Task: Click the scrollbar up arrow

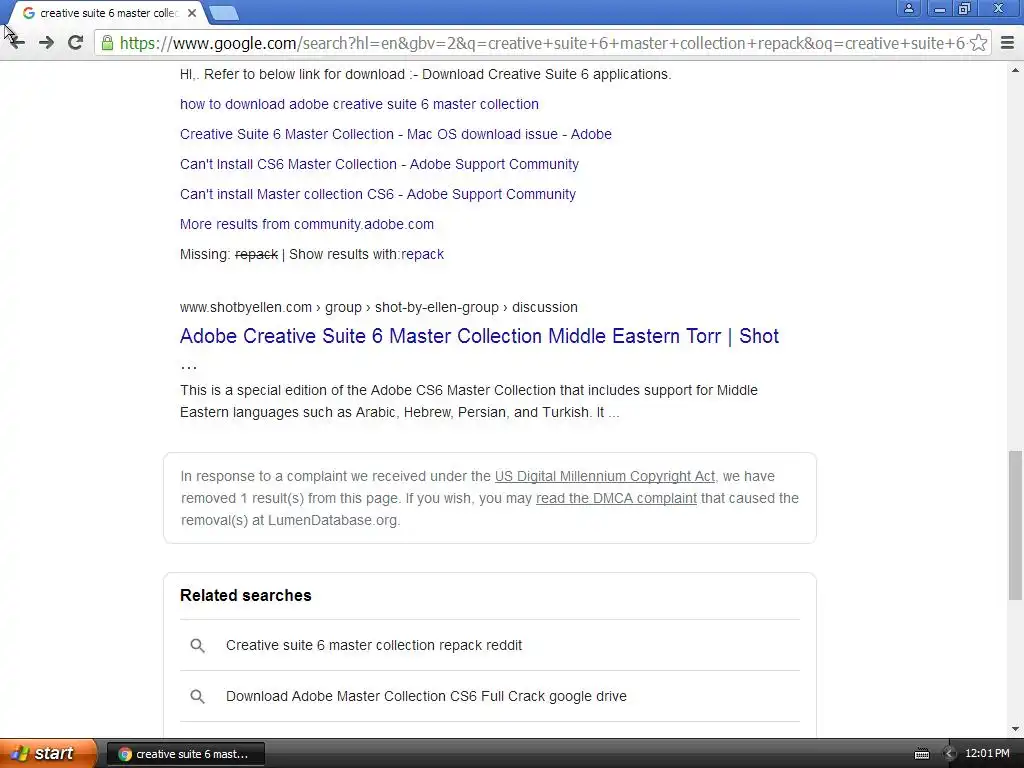Action: pos(1015,69)
